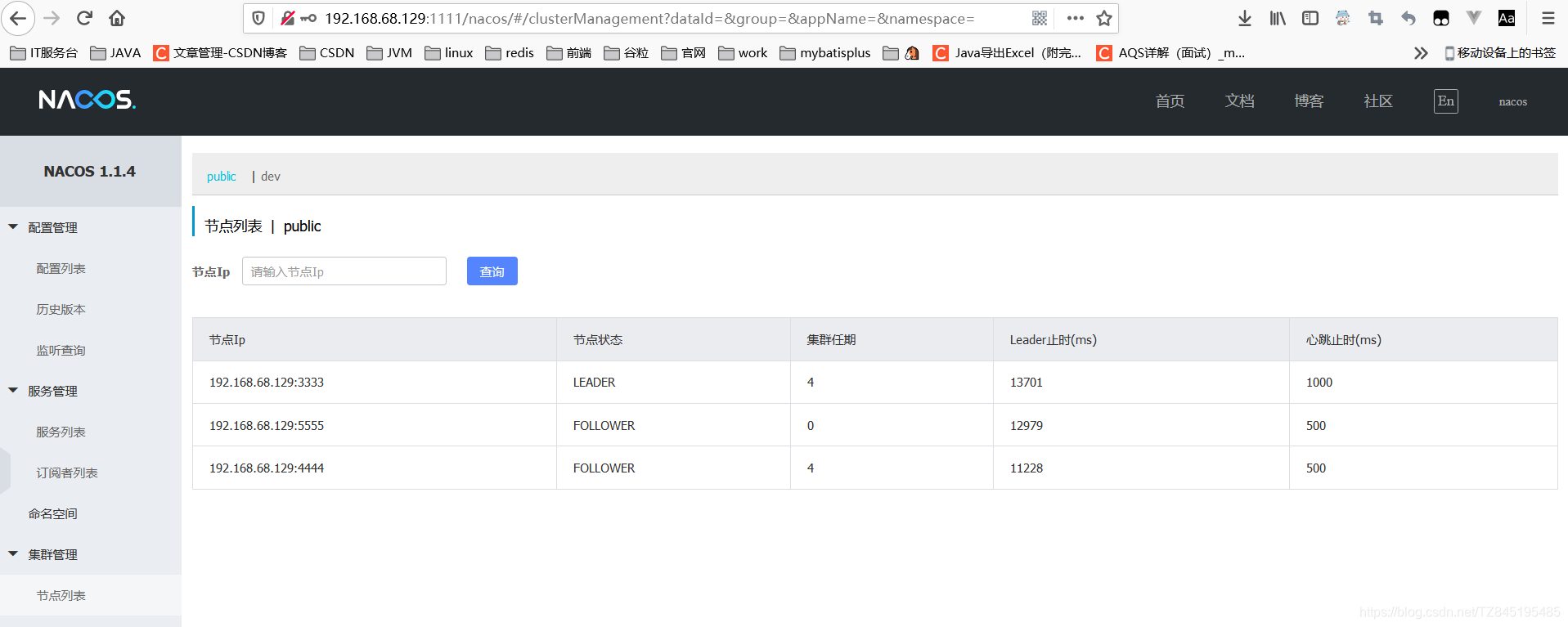Image resolution: width=1568 pixels, height=627 pixels.
Task: Open the redis bookmark folder
Action: point(510,53)
